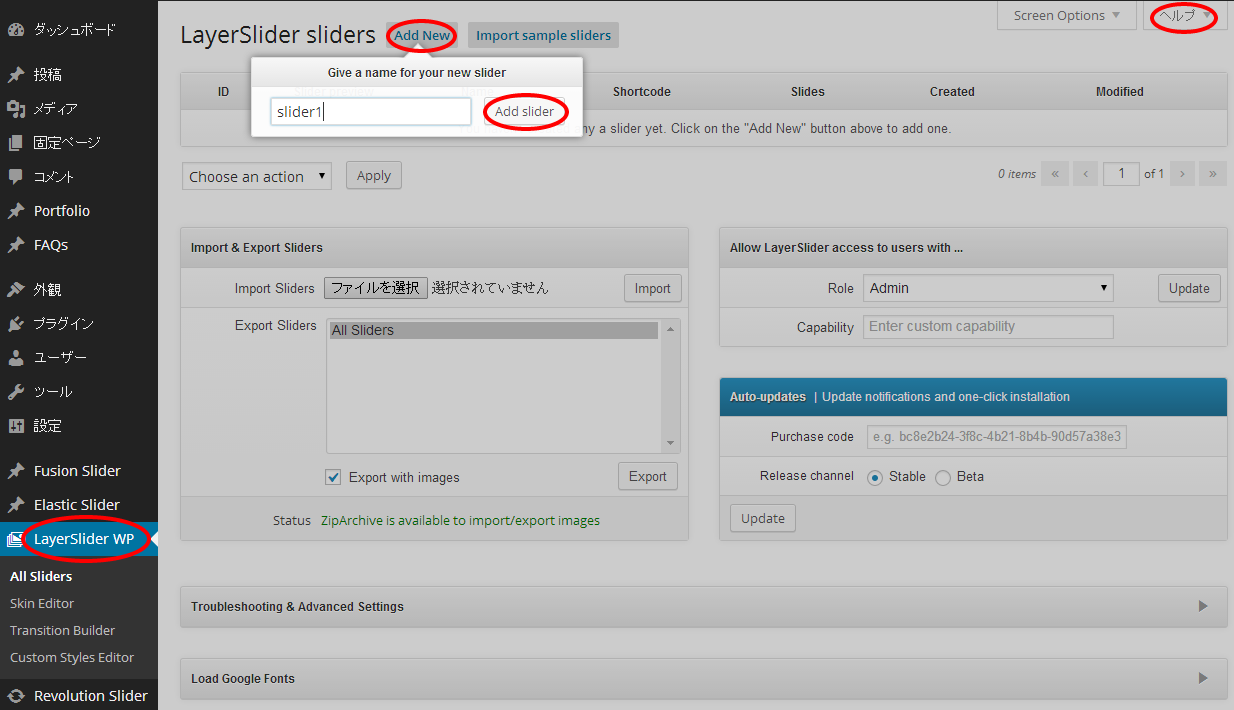The width and height of the screenshot is (1234, 710).
Task: Open Skin Editor submenu item
Action: pos(42,603)
